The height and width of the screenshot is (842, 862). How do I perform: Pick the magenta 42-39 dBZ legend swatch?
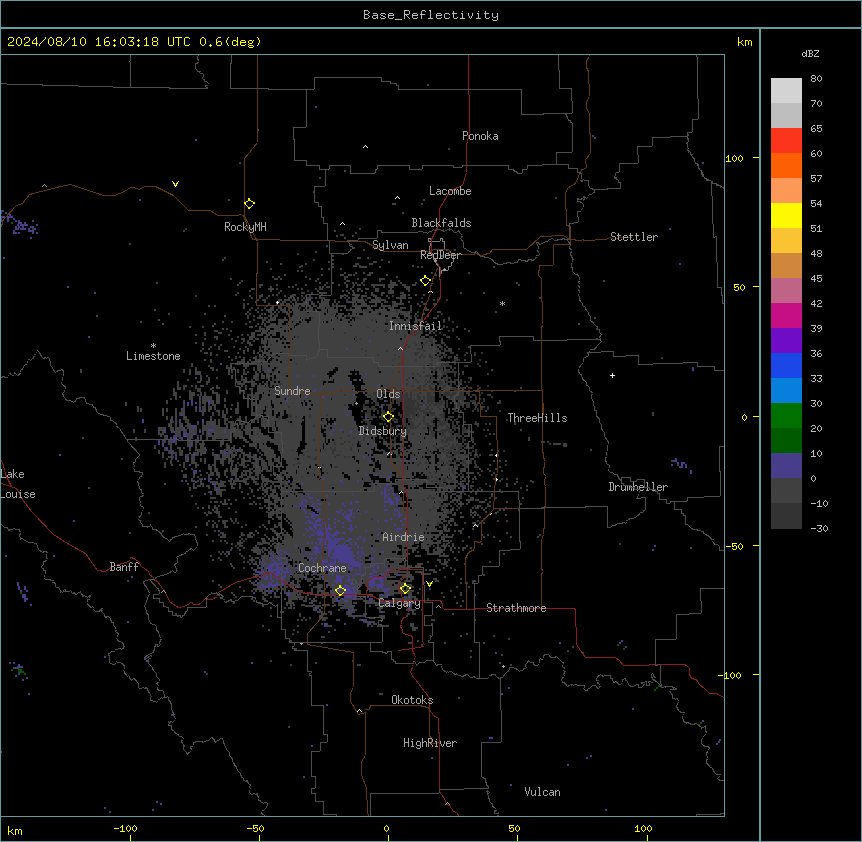point(786,315)
